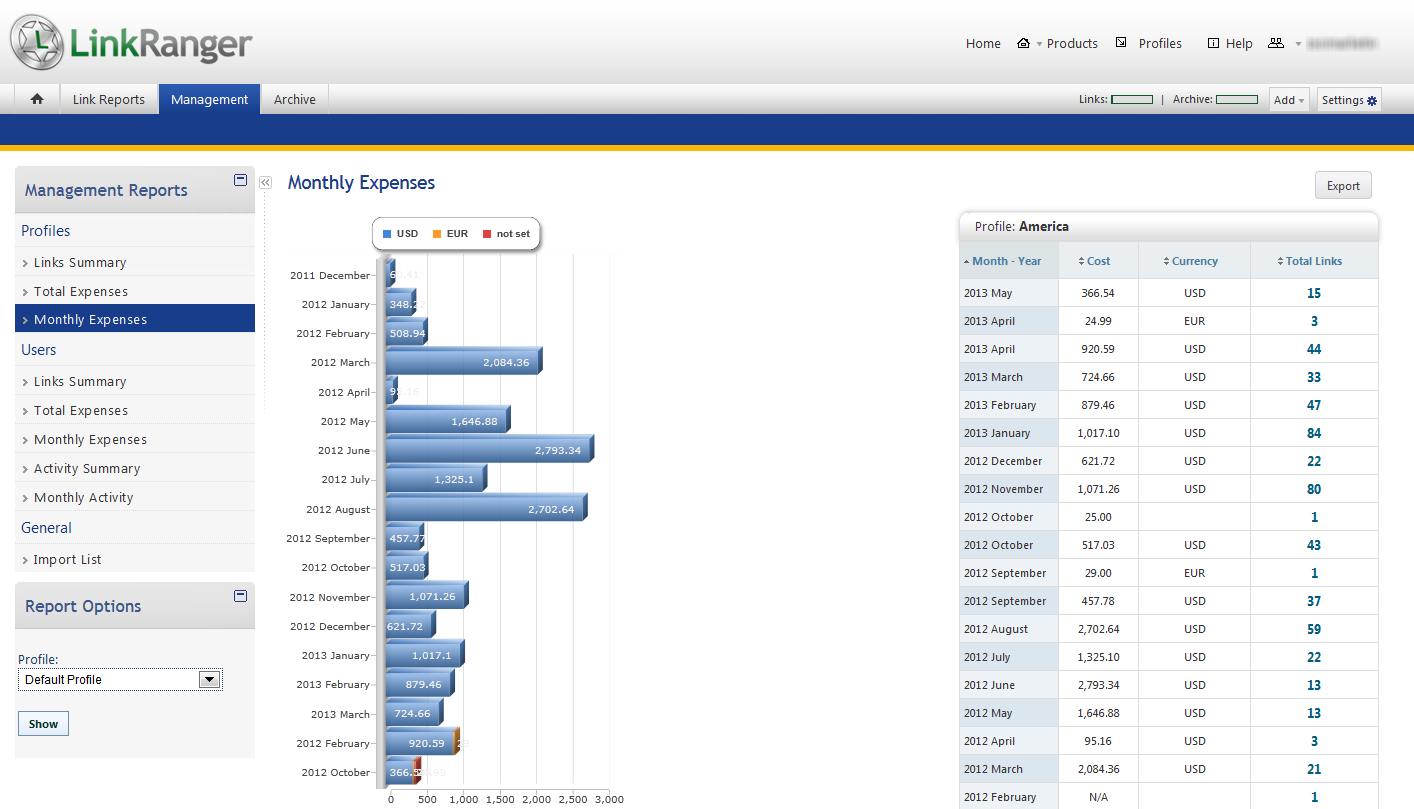Toggle USD series in chart legend
The height and width of the screenshot is (809, 1414).
400,234
